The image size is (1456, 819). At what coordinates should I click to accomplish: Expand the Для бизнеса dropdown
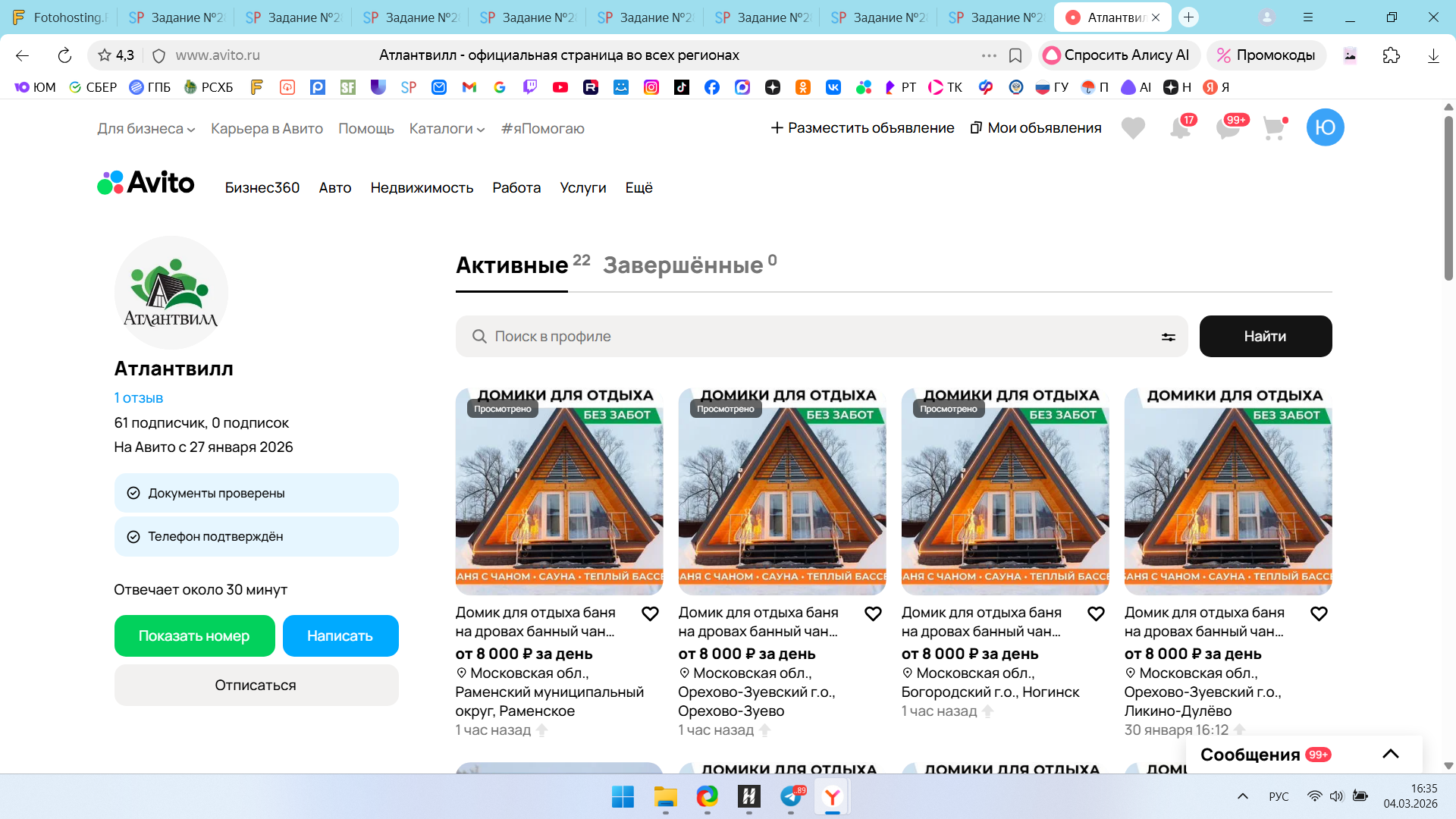point(146,129)
